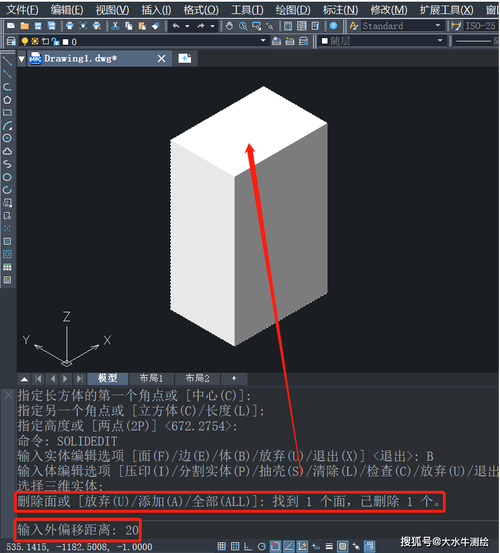This screenshot has height=553, width=500.
Task: Select the Make block tool
Action: click(x=7, y=215)
